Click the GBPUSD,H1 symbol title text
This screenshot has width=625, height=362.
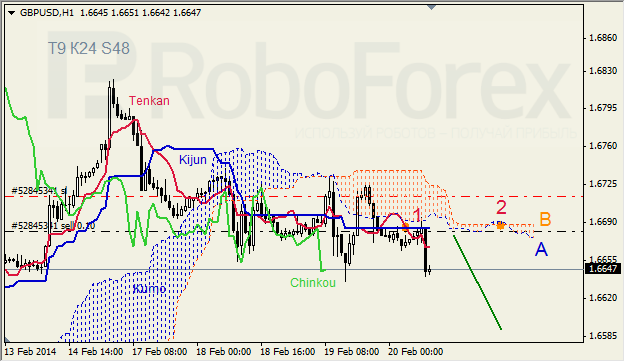pyautogui.click(x=47, y=13)
